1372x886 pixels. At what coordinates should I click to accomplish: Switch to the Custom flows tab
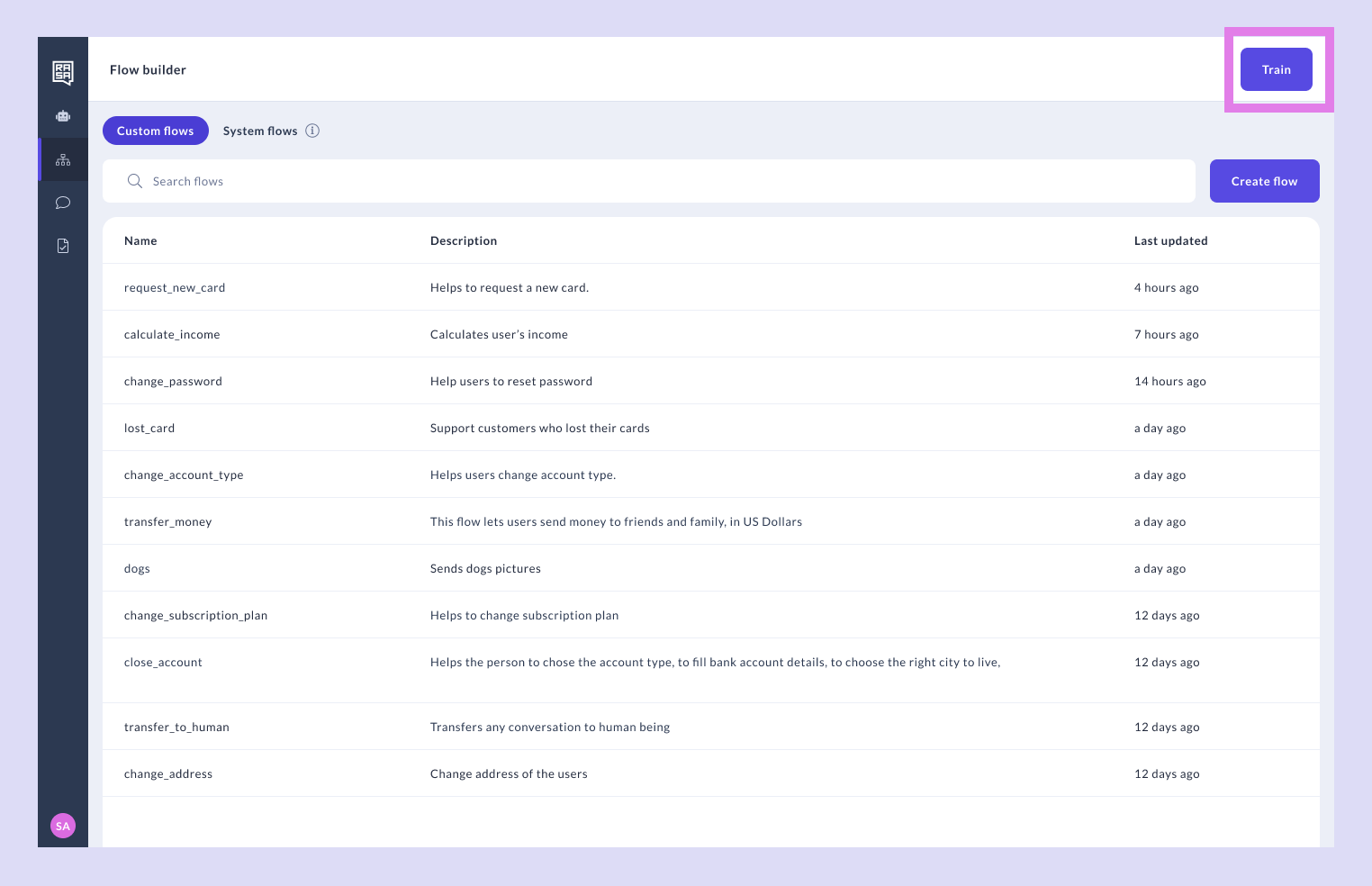point(156,131)
